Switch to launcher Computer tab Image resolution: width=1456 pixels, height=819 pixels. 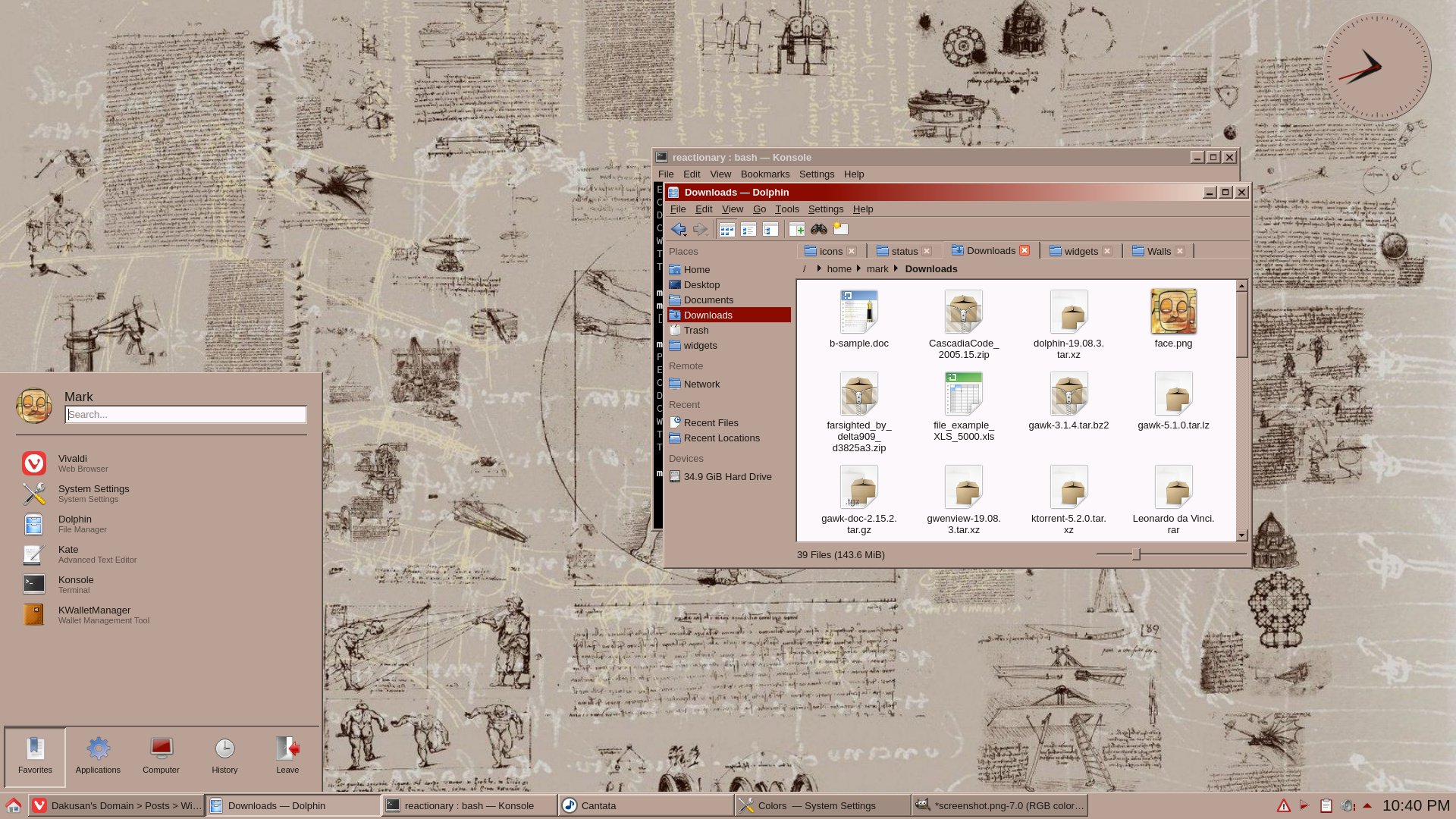point(161,757)
